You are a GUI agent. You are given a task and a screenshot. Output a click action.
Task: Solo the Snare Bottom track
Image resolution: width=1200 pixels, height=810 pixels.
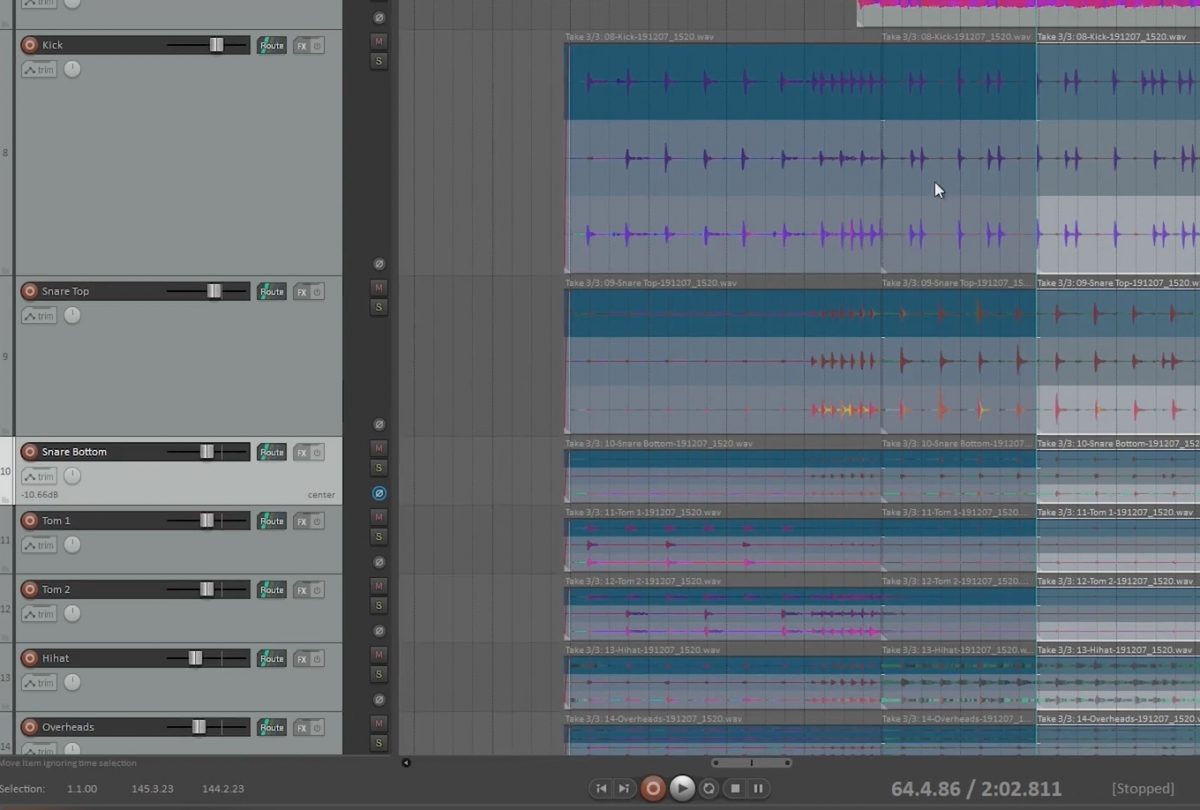(379, 468)
